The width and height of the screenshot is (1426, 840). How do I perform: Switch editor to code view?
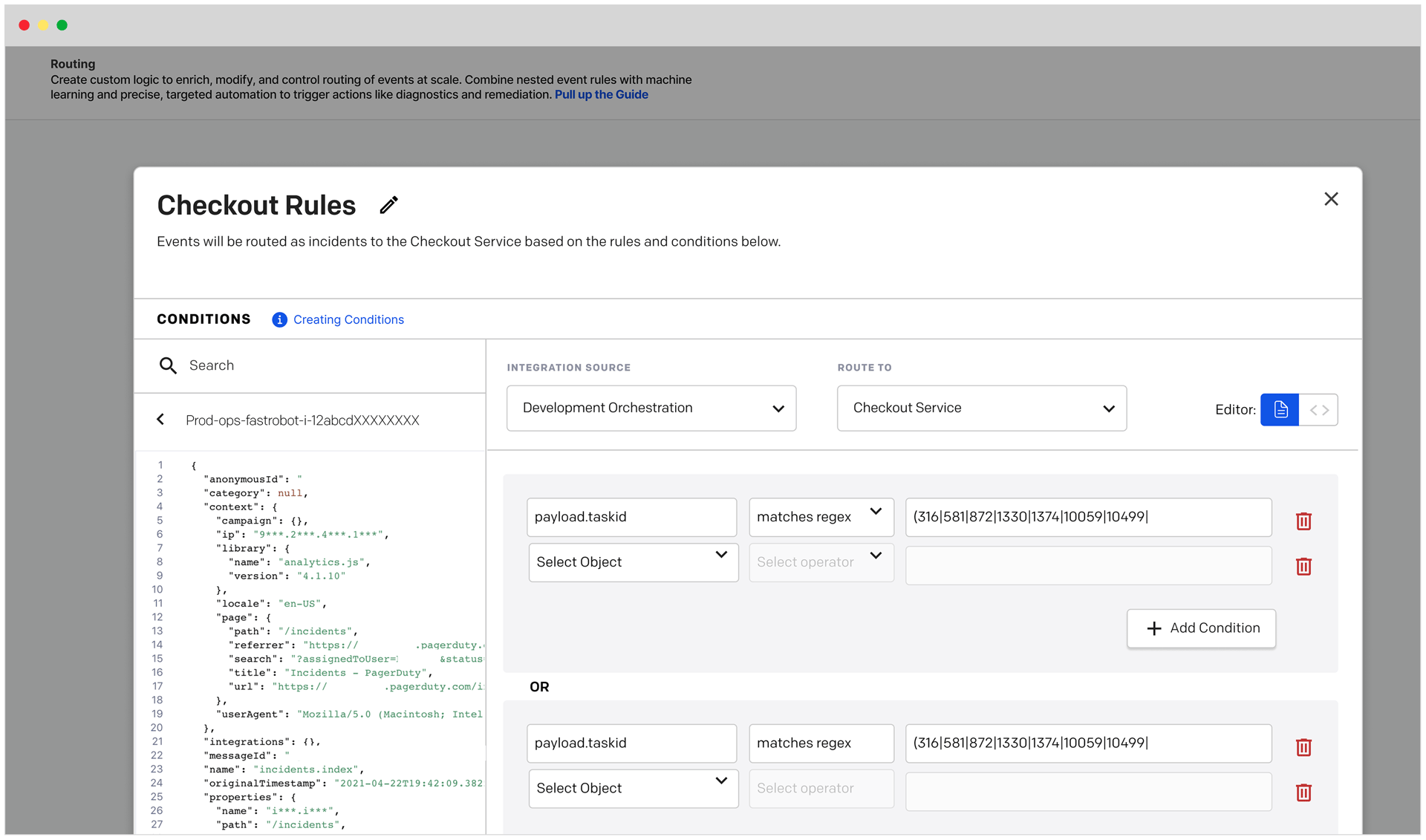pos(1319,410)
